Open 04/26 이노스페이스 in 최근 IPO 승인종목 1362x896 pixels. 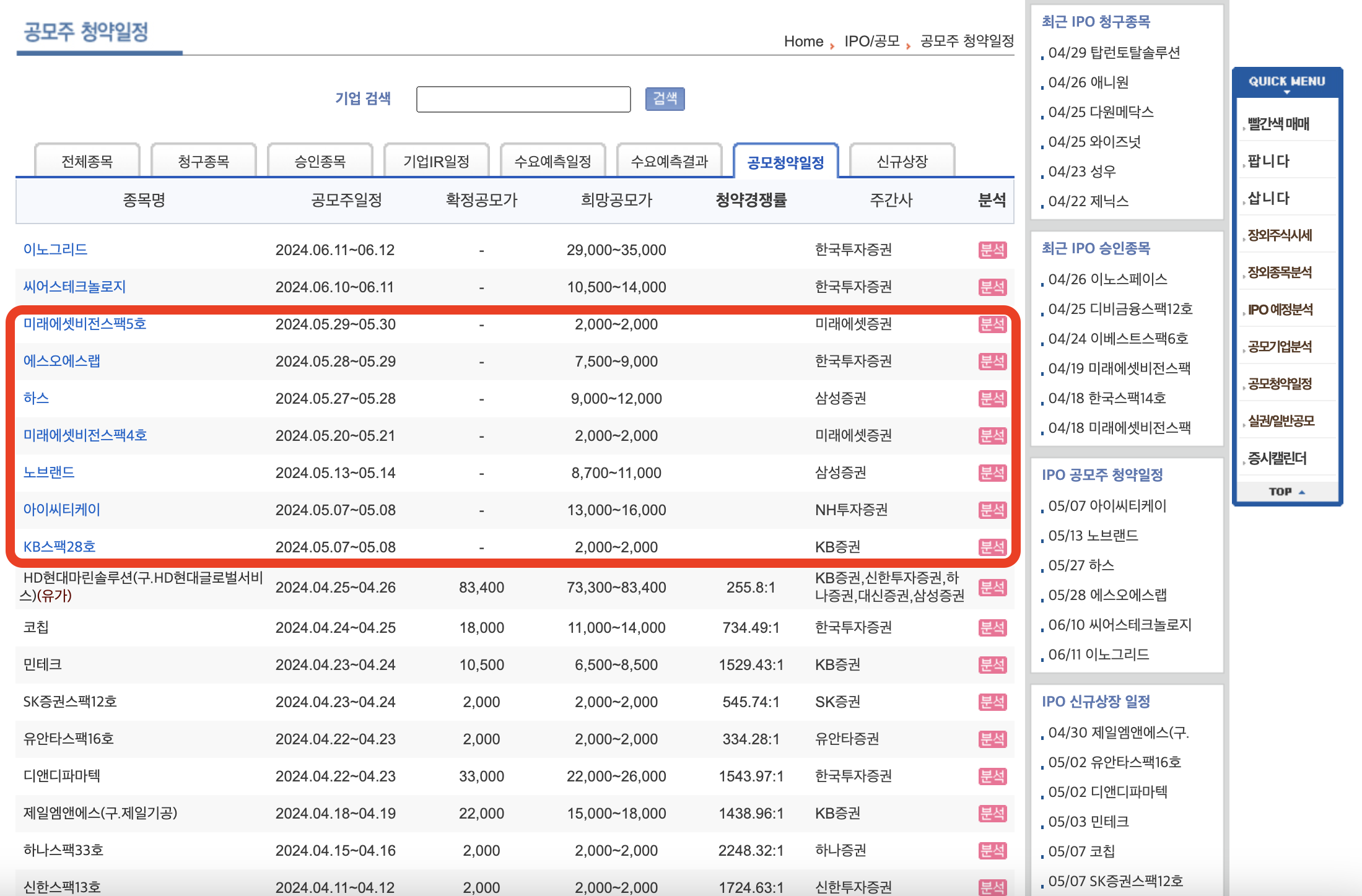(1109, 279)
